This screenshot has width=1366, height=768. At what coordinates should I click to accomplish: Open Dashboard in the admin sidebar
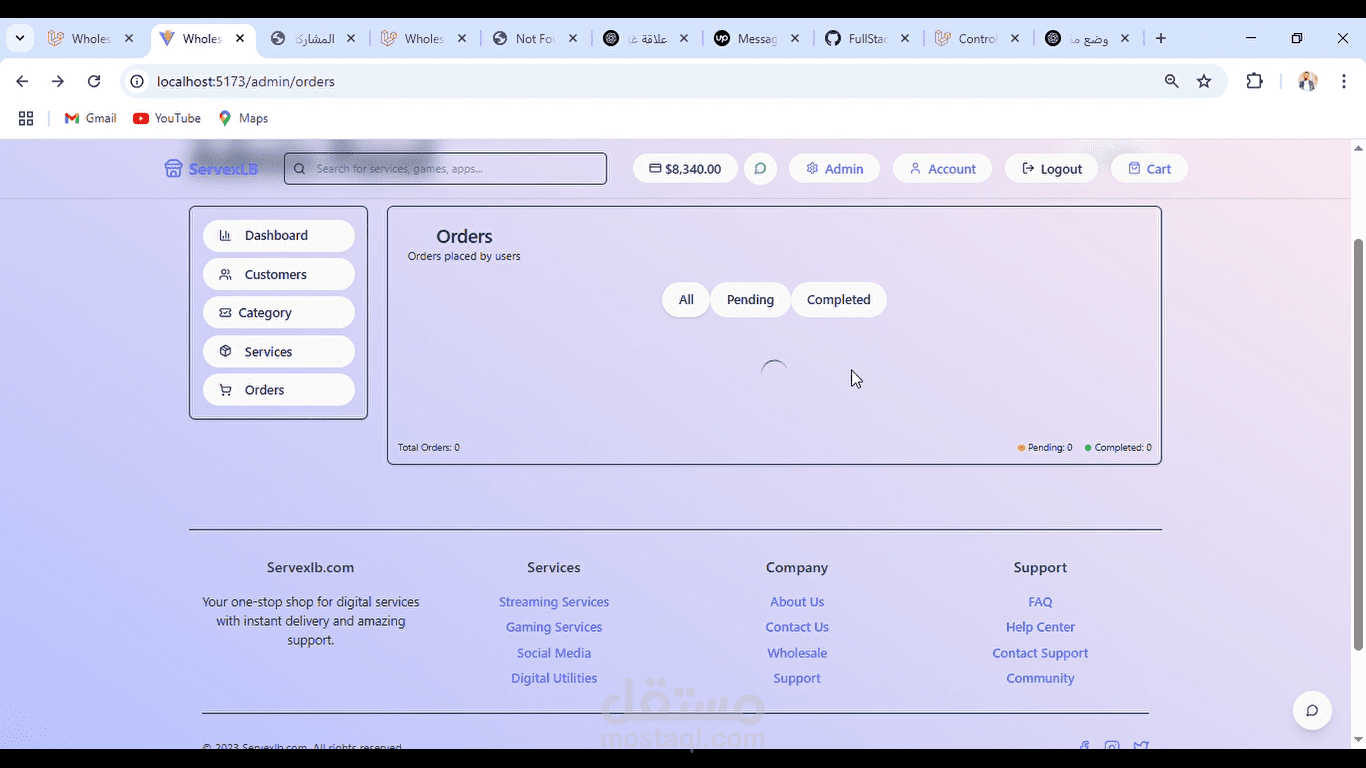279,236
